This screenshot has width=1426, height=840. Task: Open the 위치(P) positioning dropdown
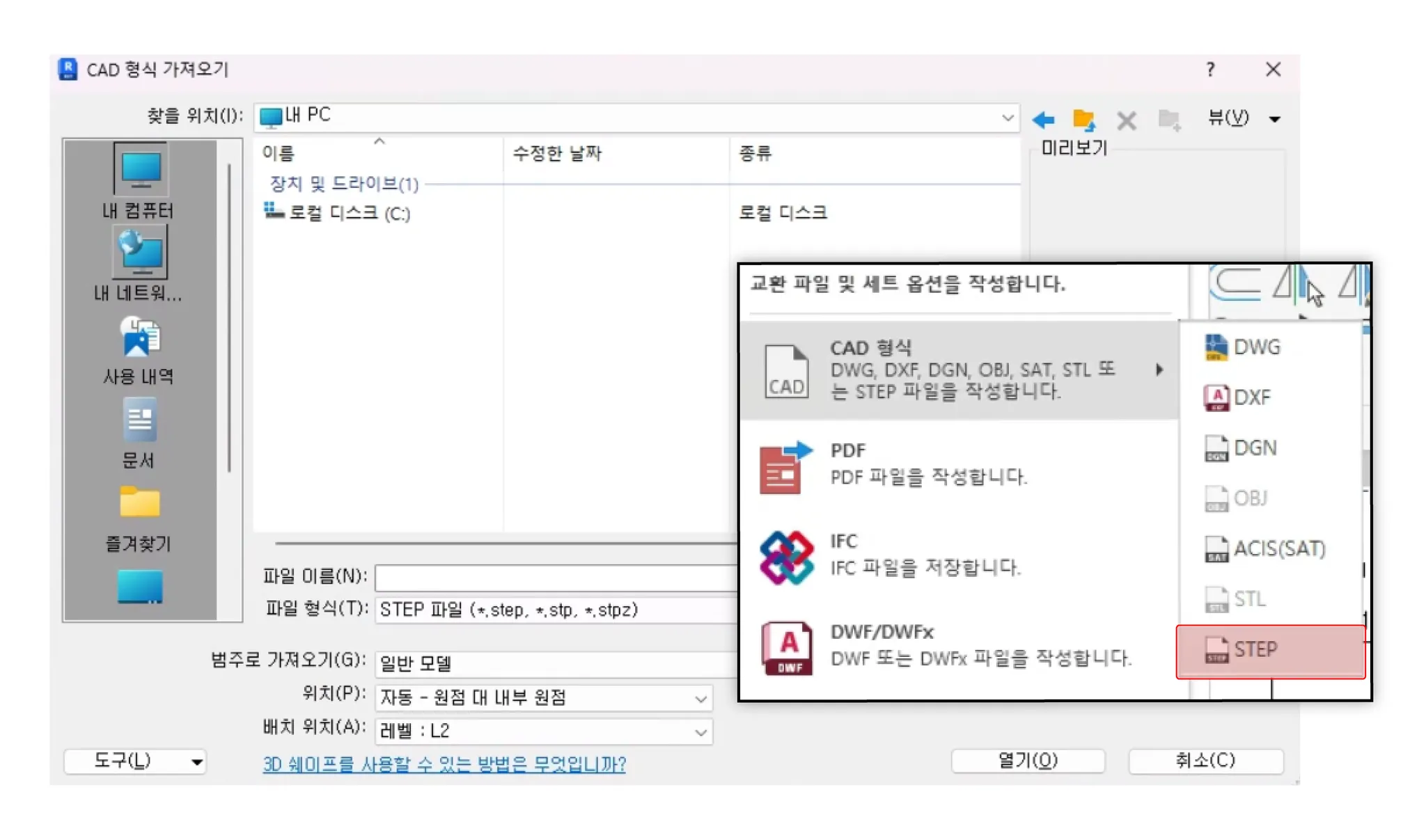[x=700, y=698]
